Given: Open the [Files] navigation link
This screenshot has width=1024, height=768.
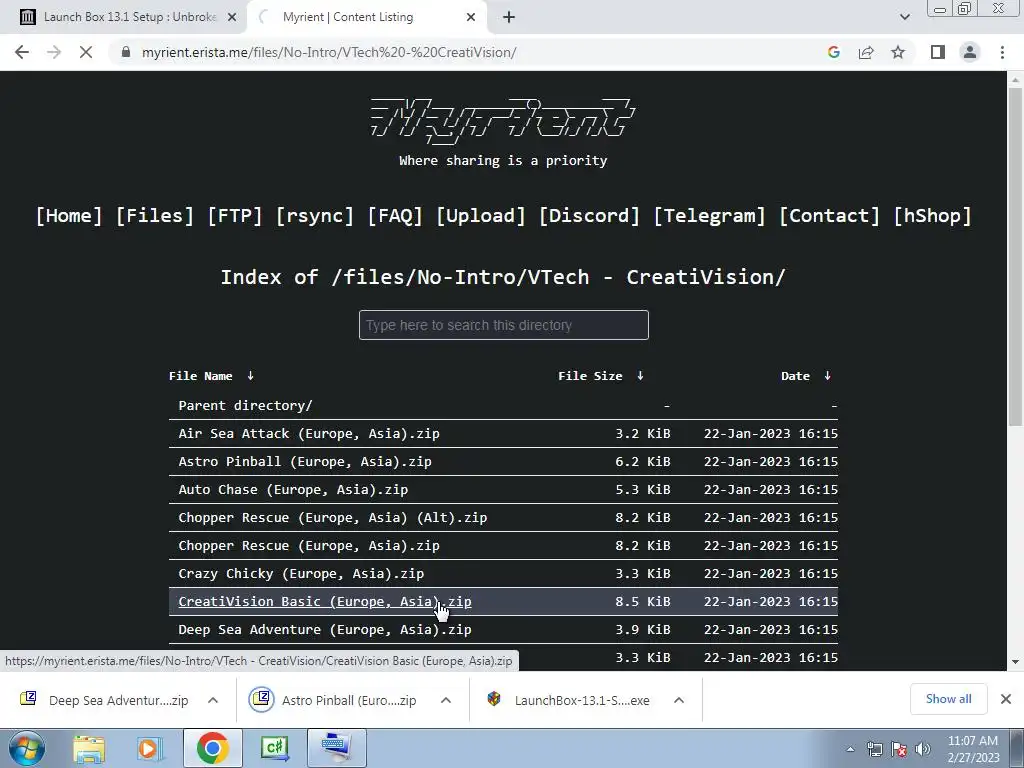Looking at the screenshot, I should coord(155,216).
